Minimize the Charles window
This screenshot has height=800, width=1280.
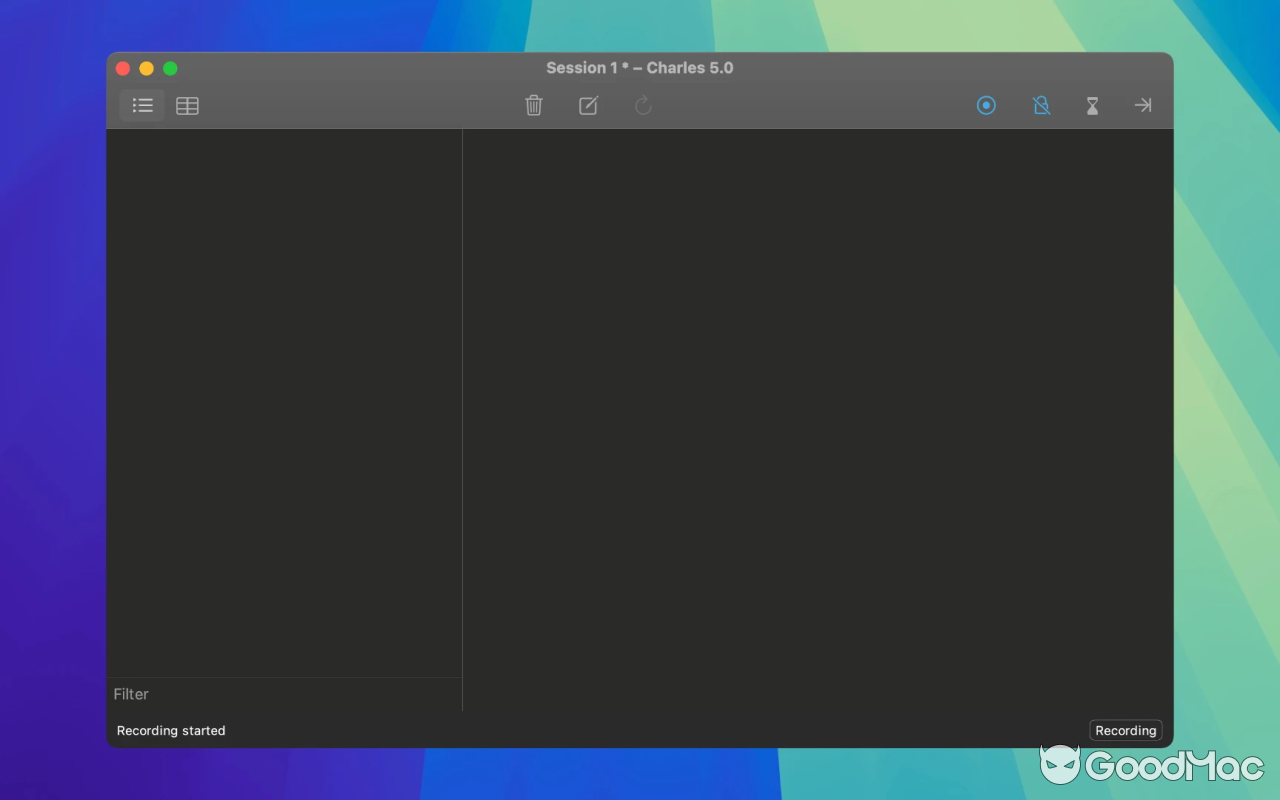(x=146, y=68)
